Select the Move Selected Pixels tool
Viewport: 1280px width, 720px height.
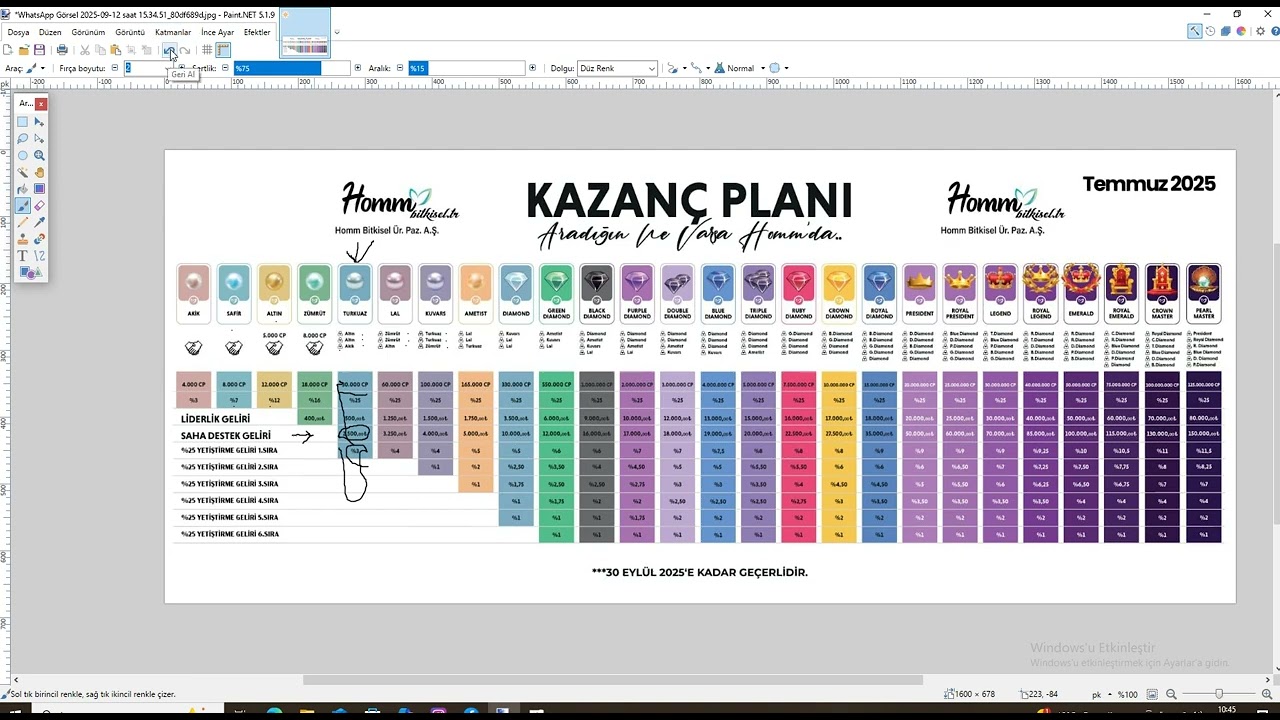tap(39, 122)
